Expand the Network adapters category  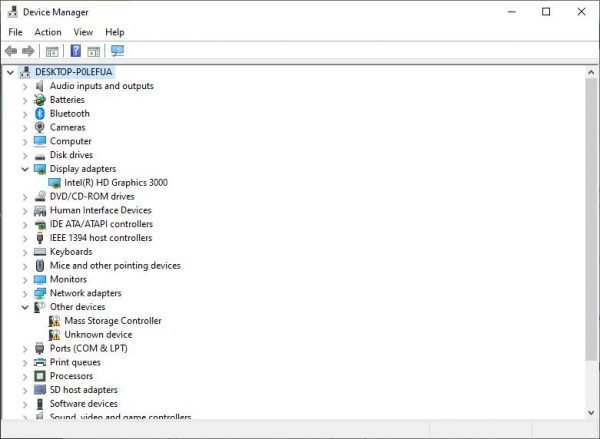tap(25, 293)
